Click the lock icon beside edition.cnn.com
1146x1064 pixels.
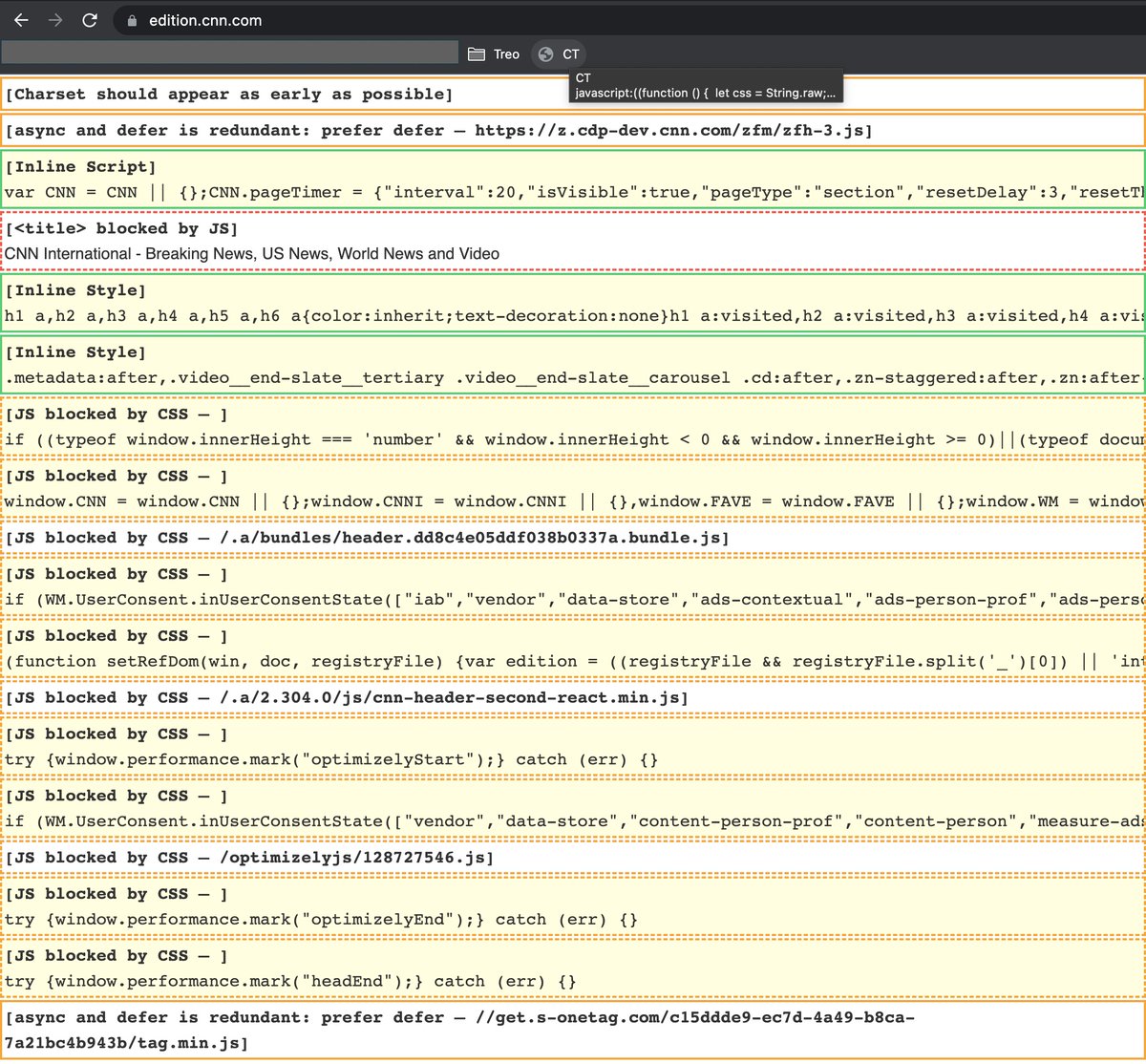(132, 20)
